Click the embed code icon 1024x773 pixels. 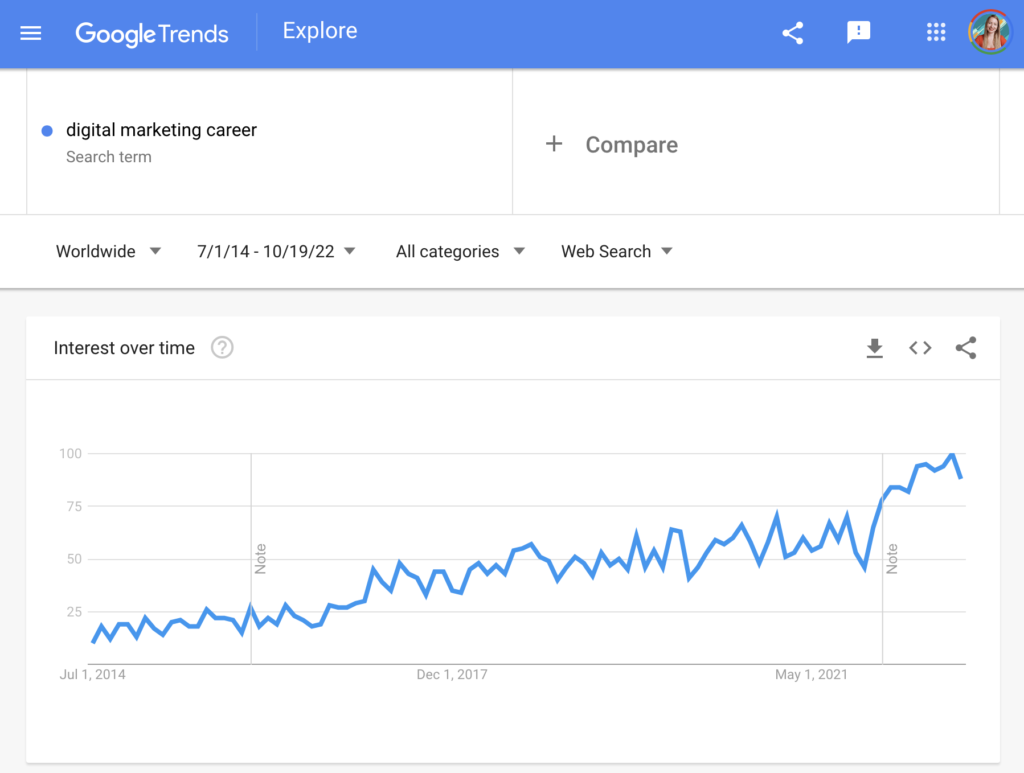click(x=920, y=348)
